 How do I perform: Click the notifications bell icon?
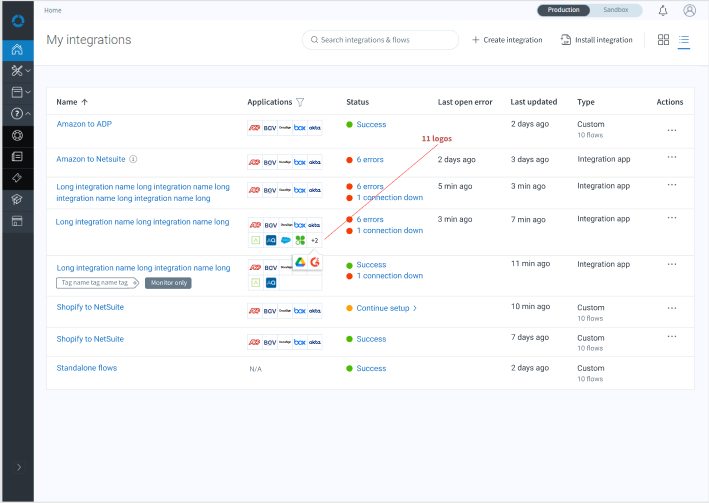(x=663, y=10)
